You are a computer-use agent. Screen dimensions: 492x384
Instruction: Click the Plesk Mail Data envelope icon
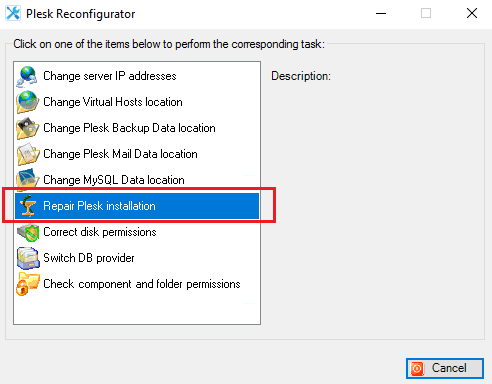(x=27, y=154)
